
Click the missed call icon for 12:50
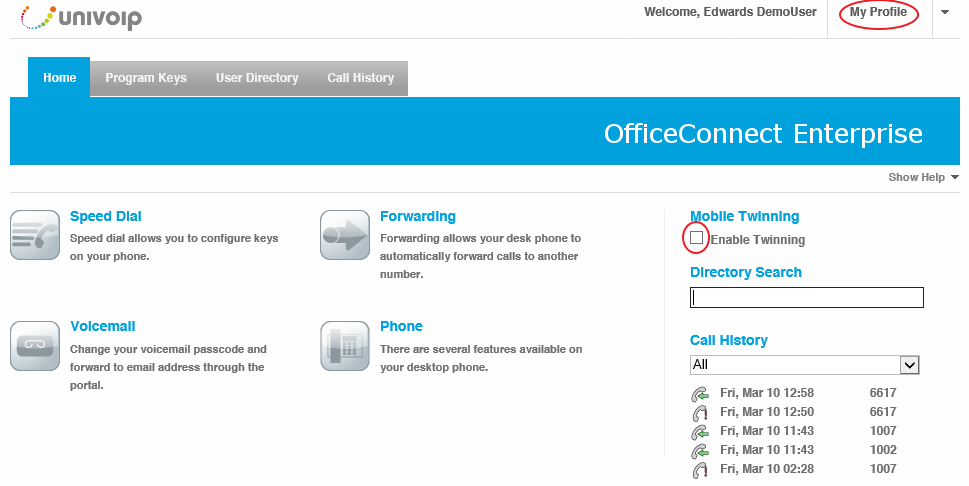[x=700, y=412]
